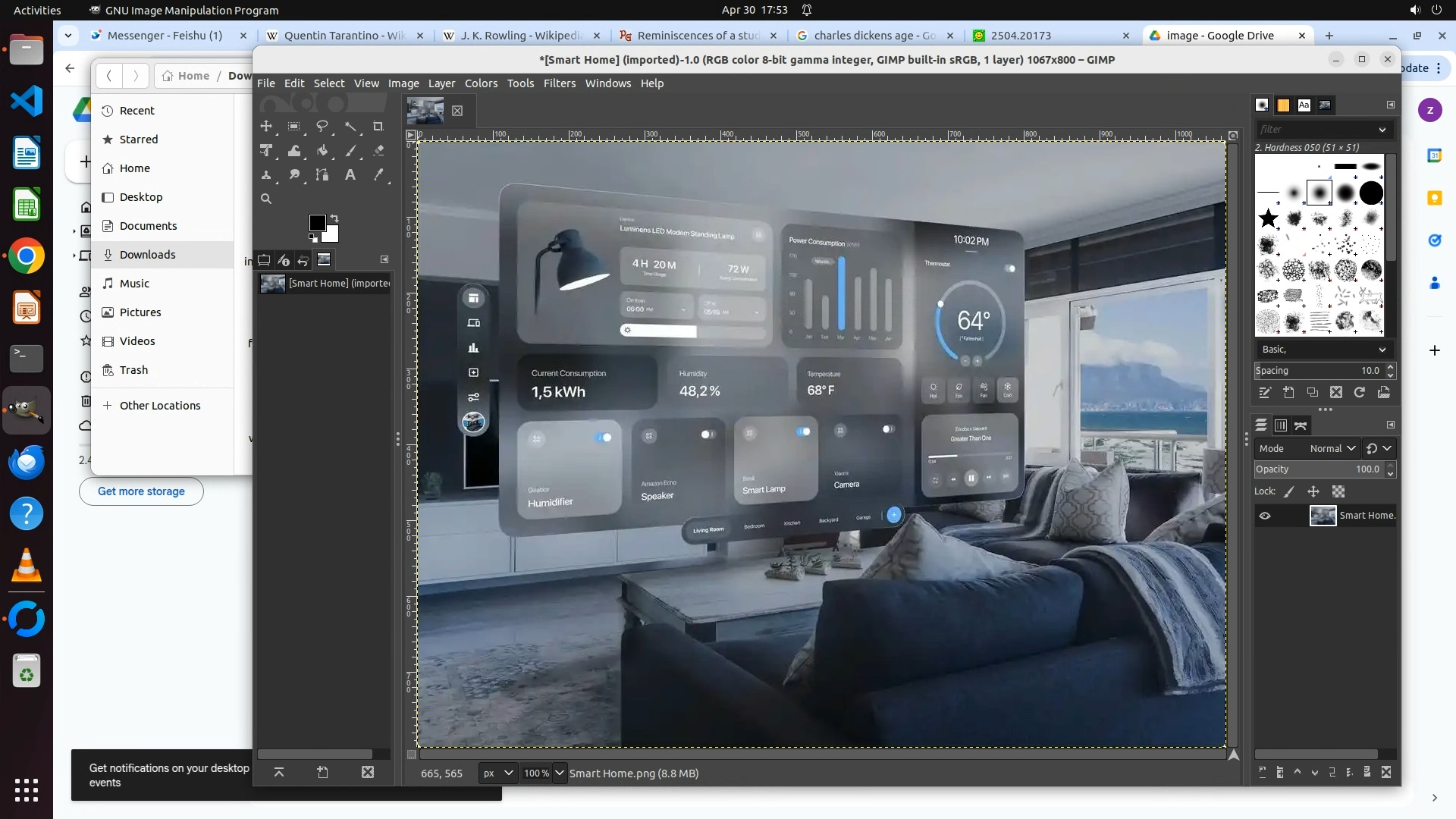Click the black foreground color swatch
The height and width of the screenshot is (819, 1456).
pyautogui.click(x=316, y=222)
